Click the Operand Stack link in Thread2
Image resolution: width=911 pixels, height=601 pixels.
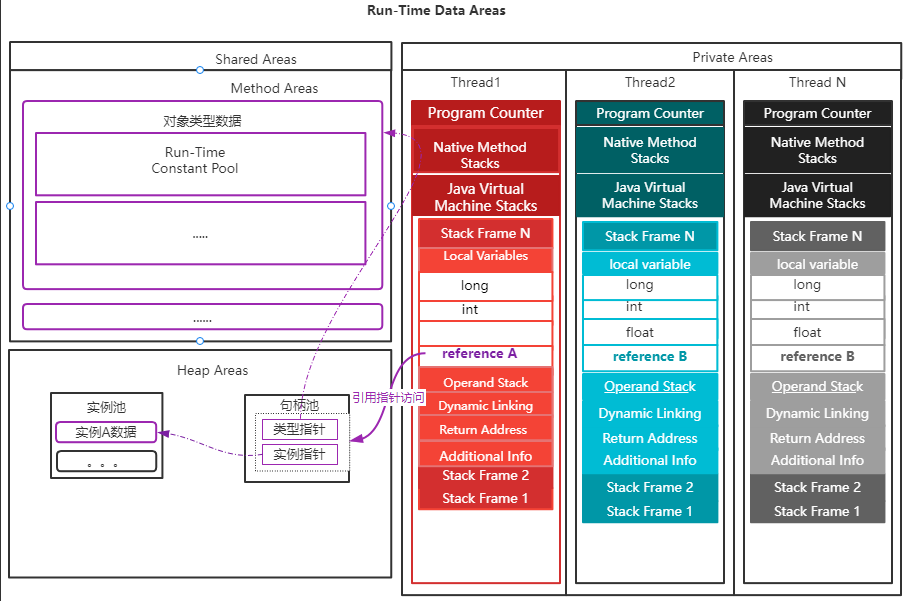pyautogui.click(x=650, y=387)
